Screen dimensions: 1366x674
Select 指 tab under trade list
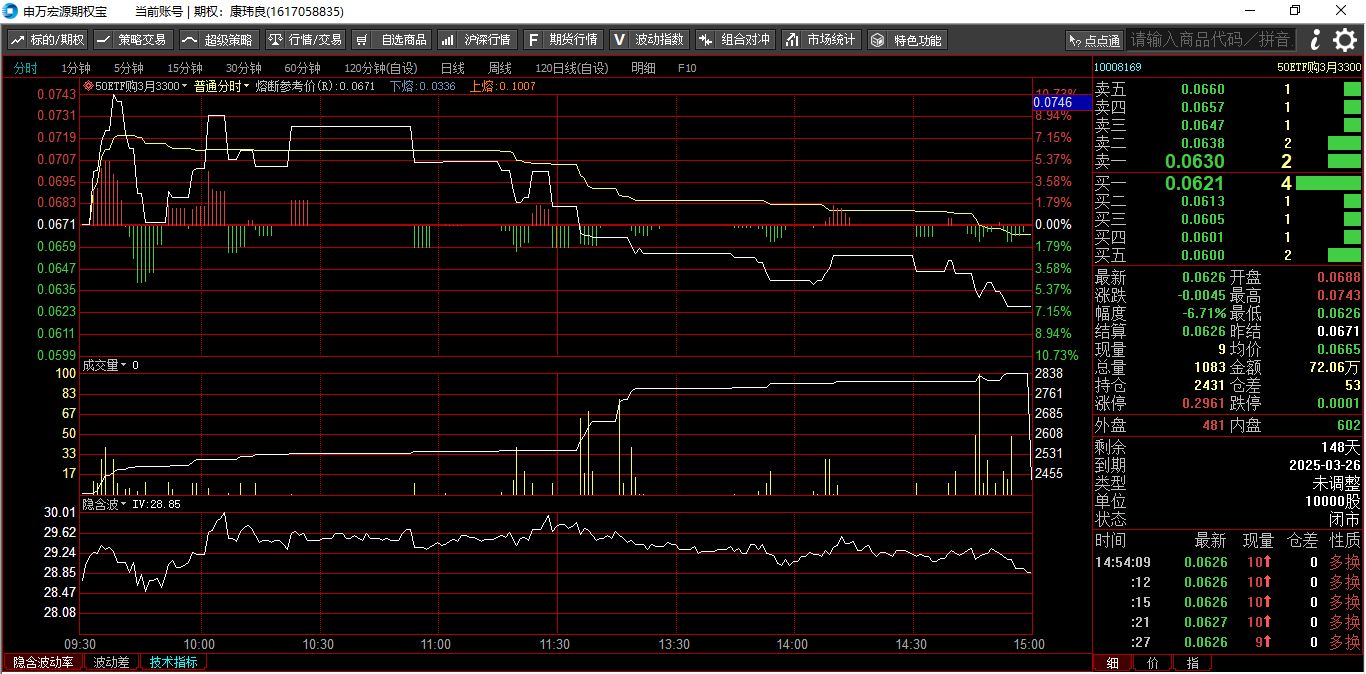click(1192, 662)
